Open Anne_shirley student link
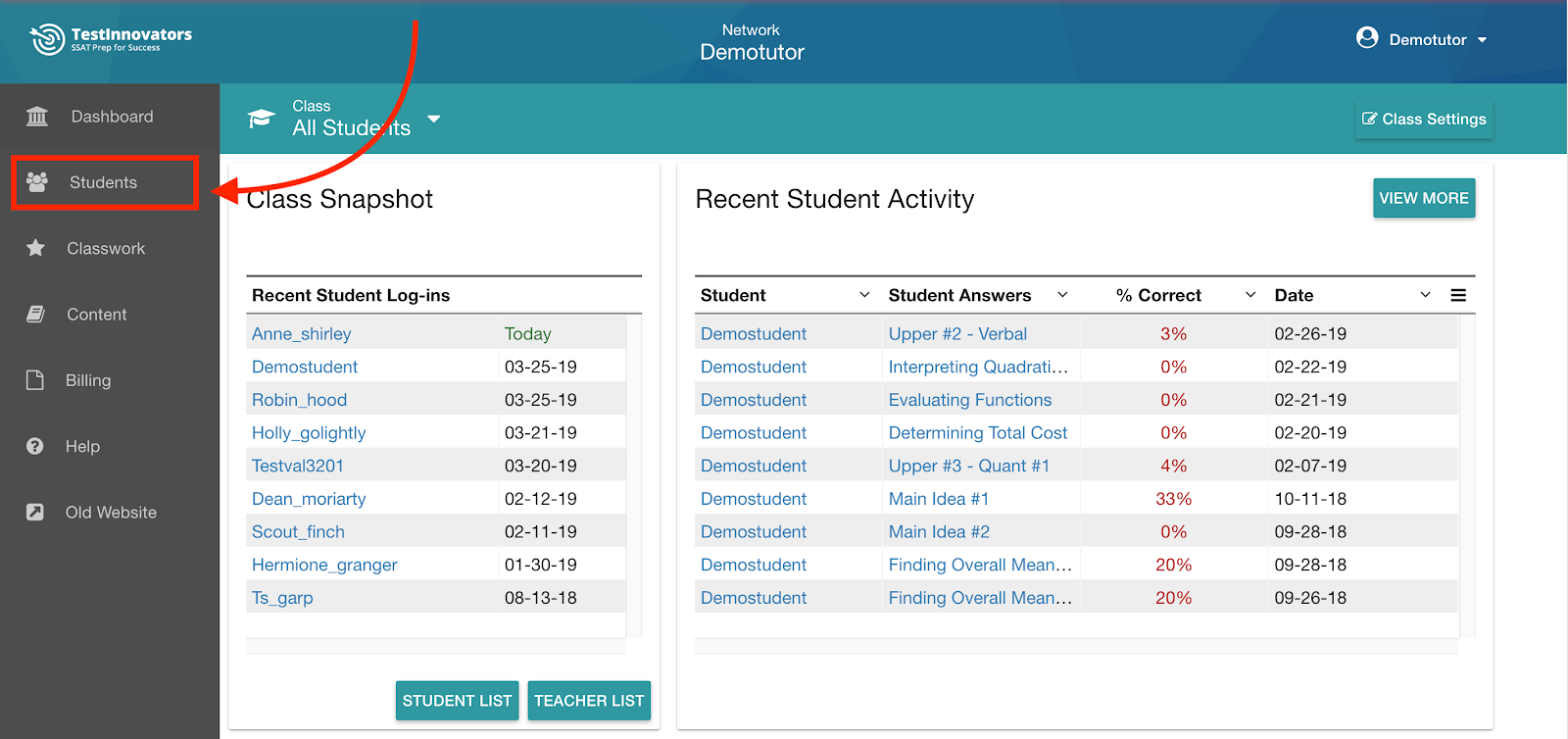Screen dimensions: 1568x739 [301, 334]
